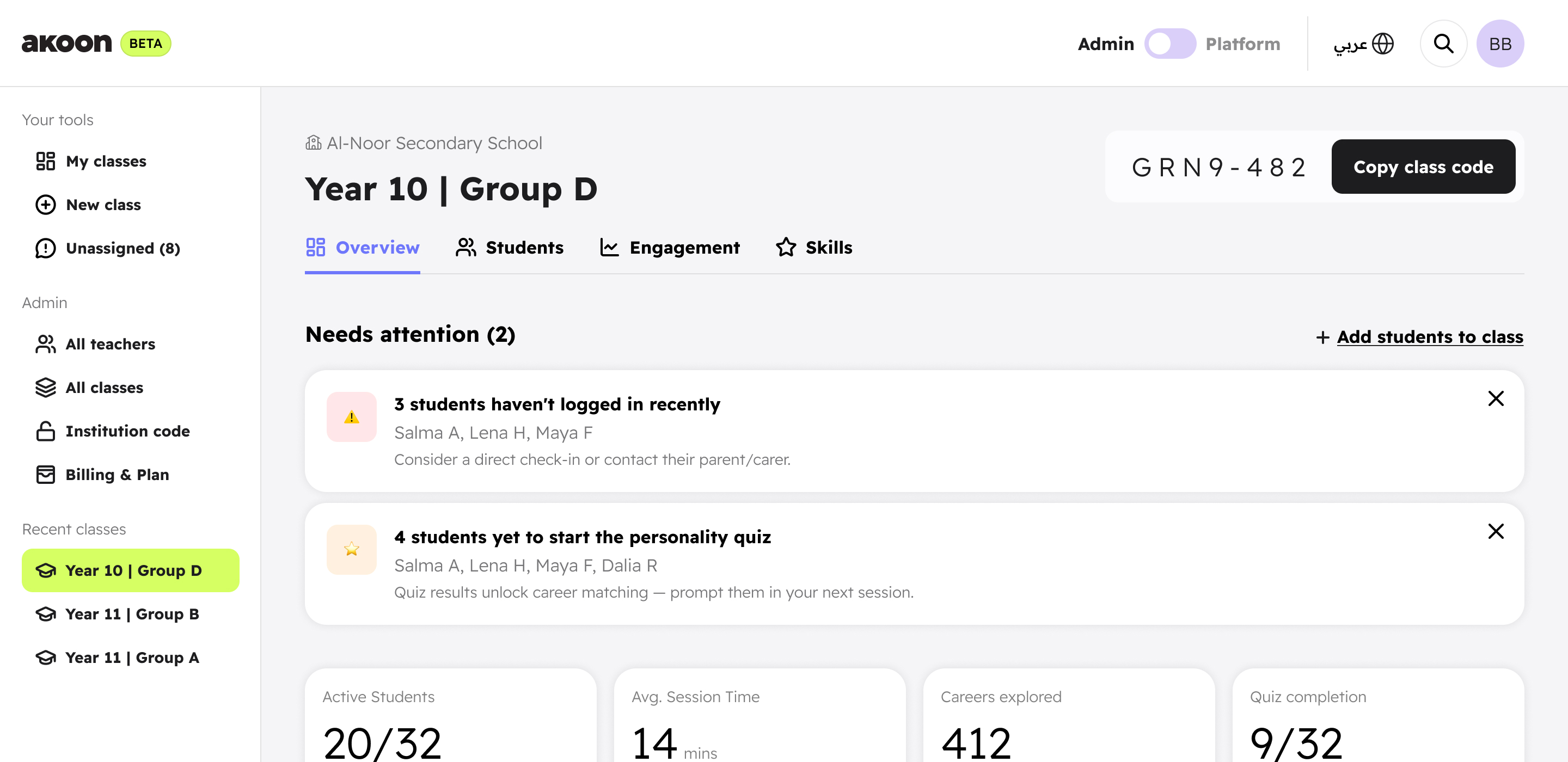Toggle the Admin / Platform switch

tap(1170, 44)
